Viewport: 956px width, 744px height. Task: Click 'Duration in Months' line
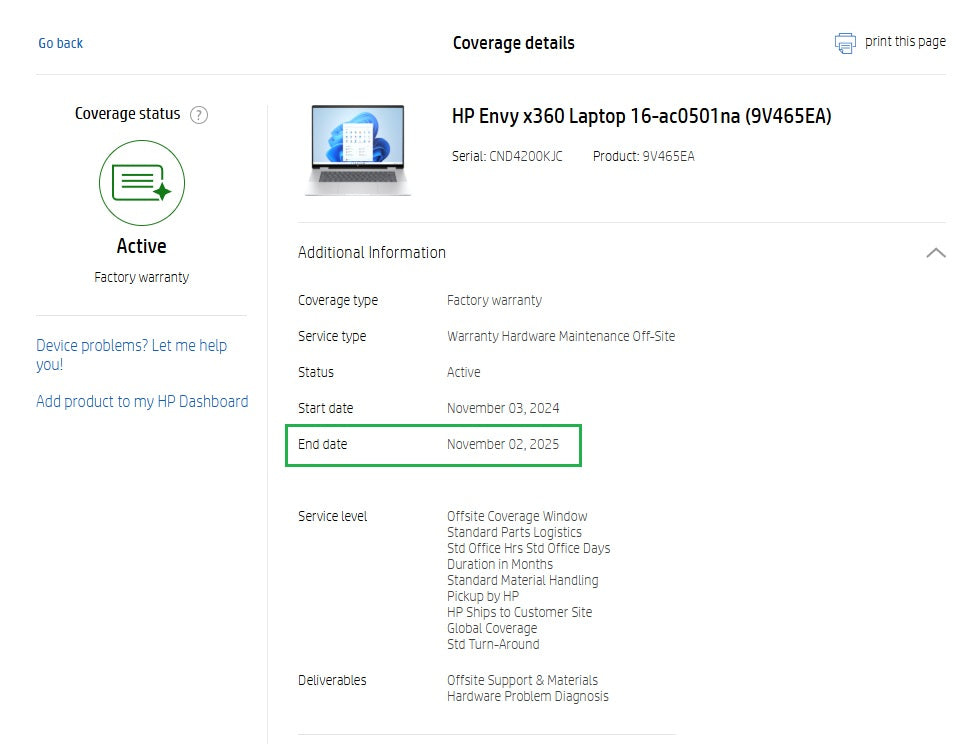500,564
